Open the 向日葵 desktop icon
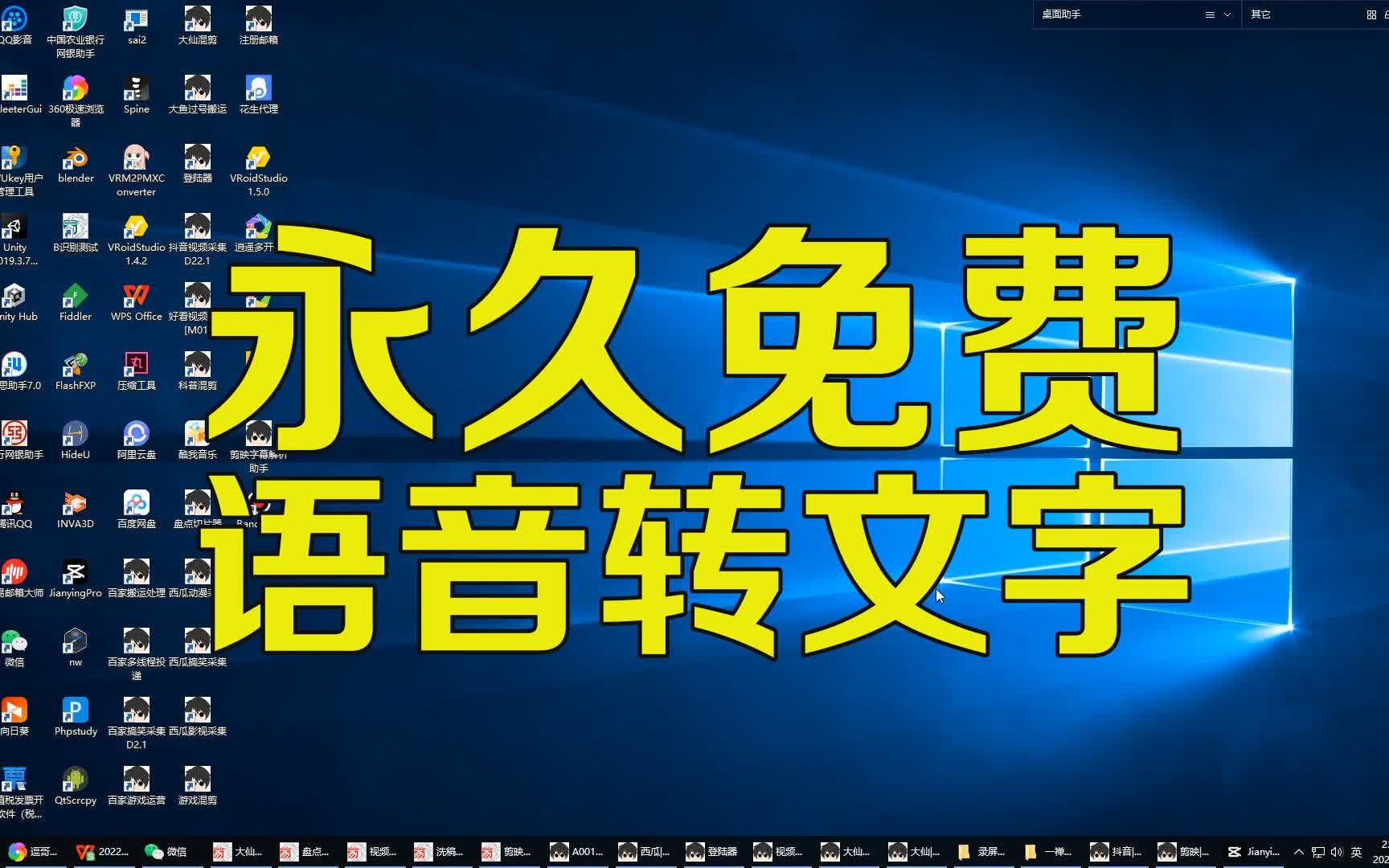This screenshot has height=868, width=1389. coord(14,718)
